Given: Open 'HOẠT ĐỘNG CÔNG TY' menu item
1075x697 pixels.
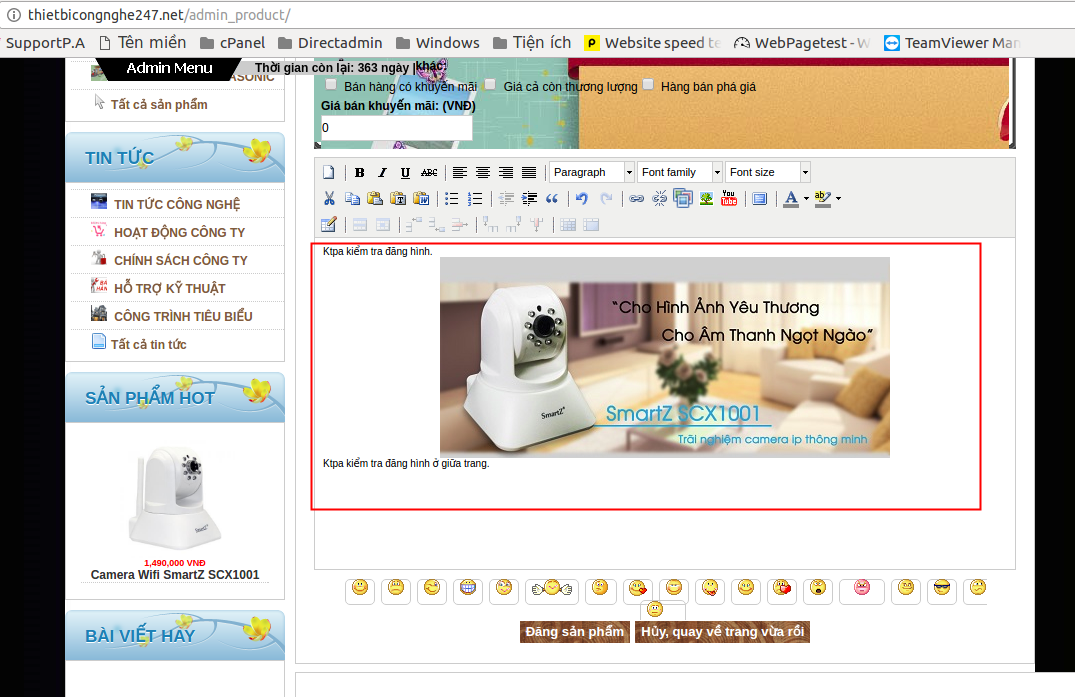Looking at the screenshot, I should click(180, 232).
